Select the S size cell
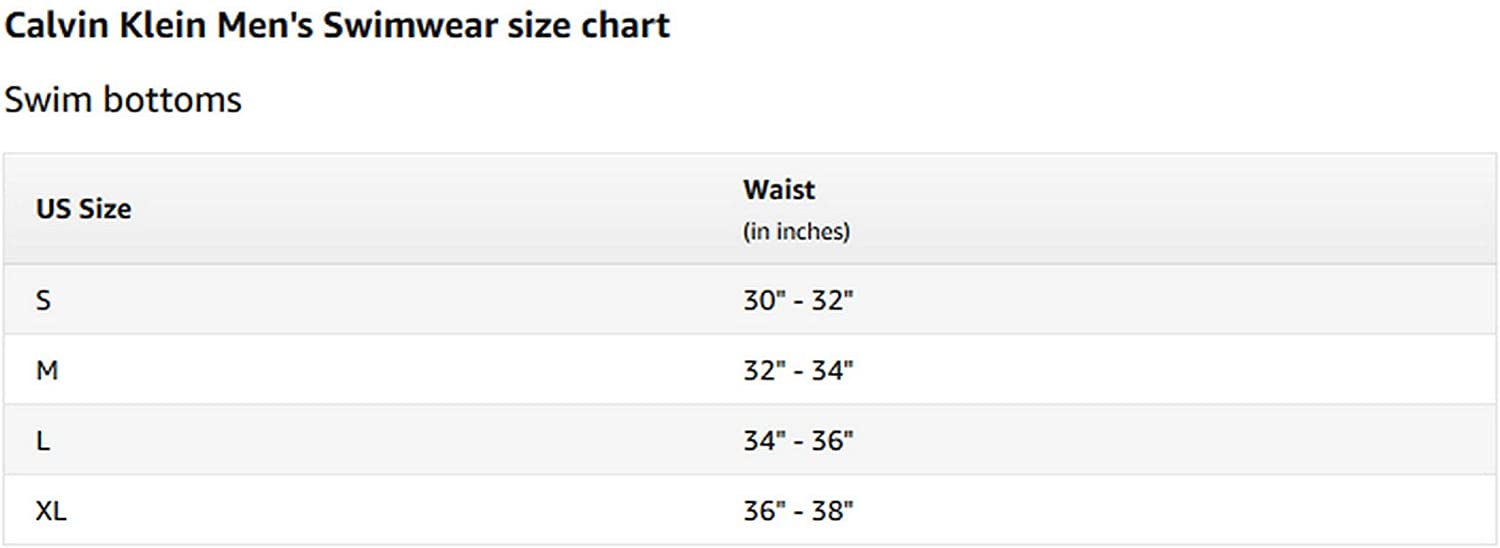The image size is (1500, 548). click(43, 300)
